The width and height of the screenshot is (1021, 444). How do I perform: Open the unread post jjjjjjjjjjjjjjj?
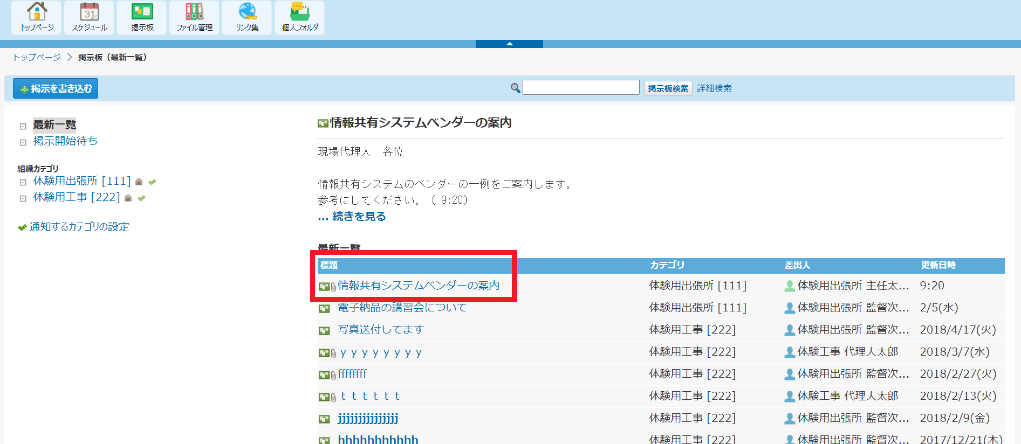368,418
